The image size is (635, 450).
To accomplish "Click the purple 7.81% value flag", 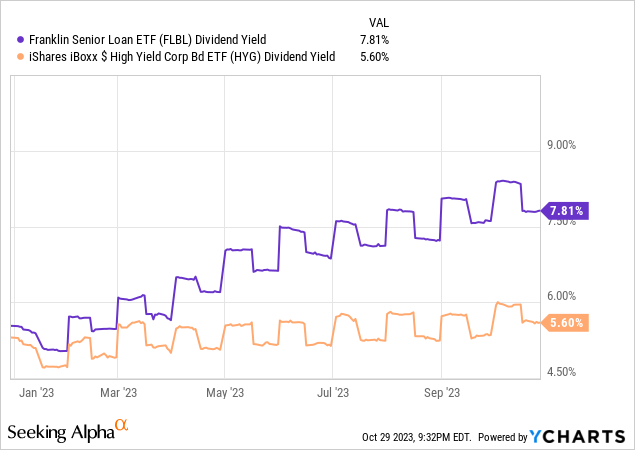I will 565,211.
